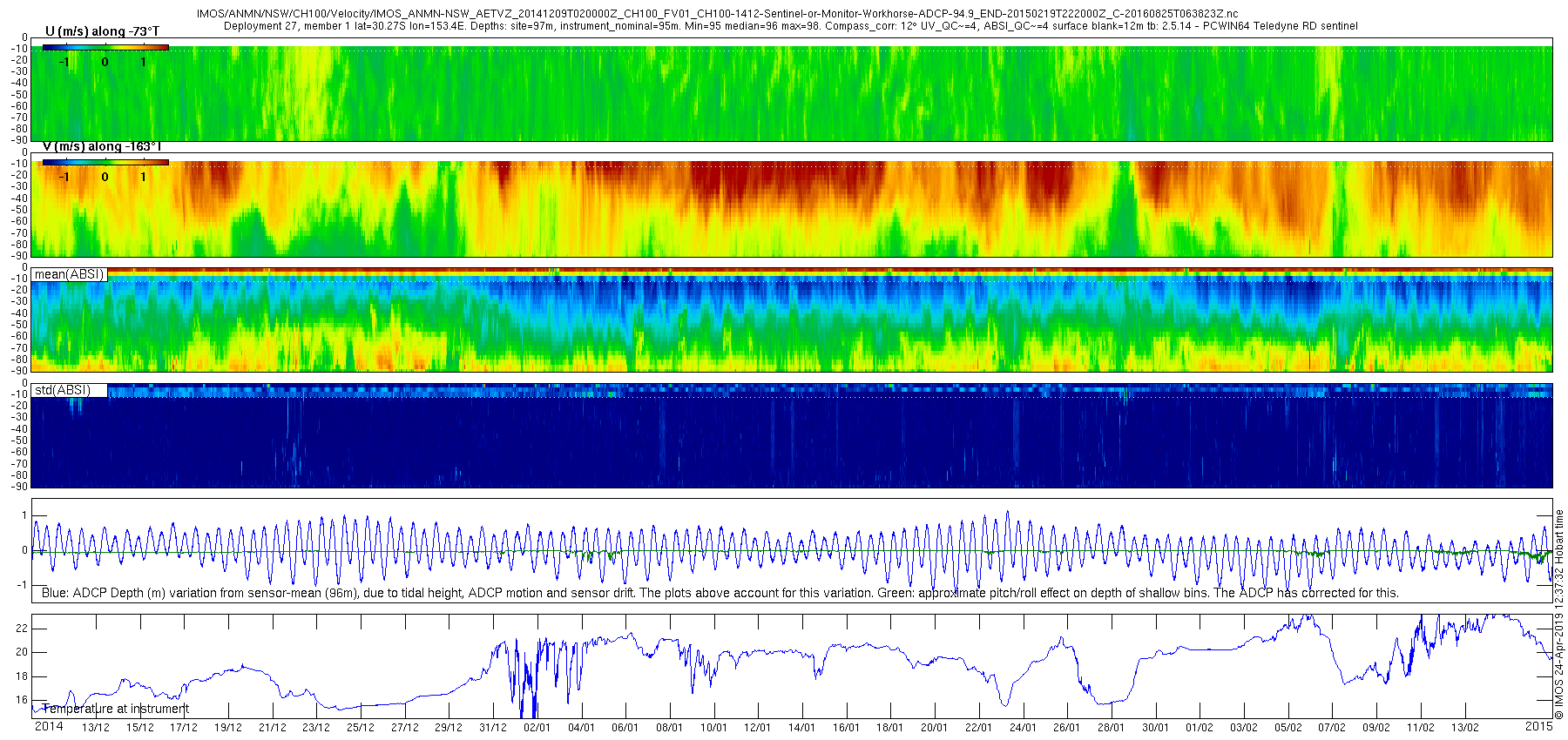The image size is (1568, 740).
Task: Click the '27/12' date tick label
Action: point(405,728)
